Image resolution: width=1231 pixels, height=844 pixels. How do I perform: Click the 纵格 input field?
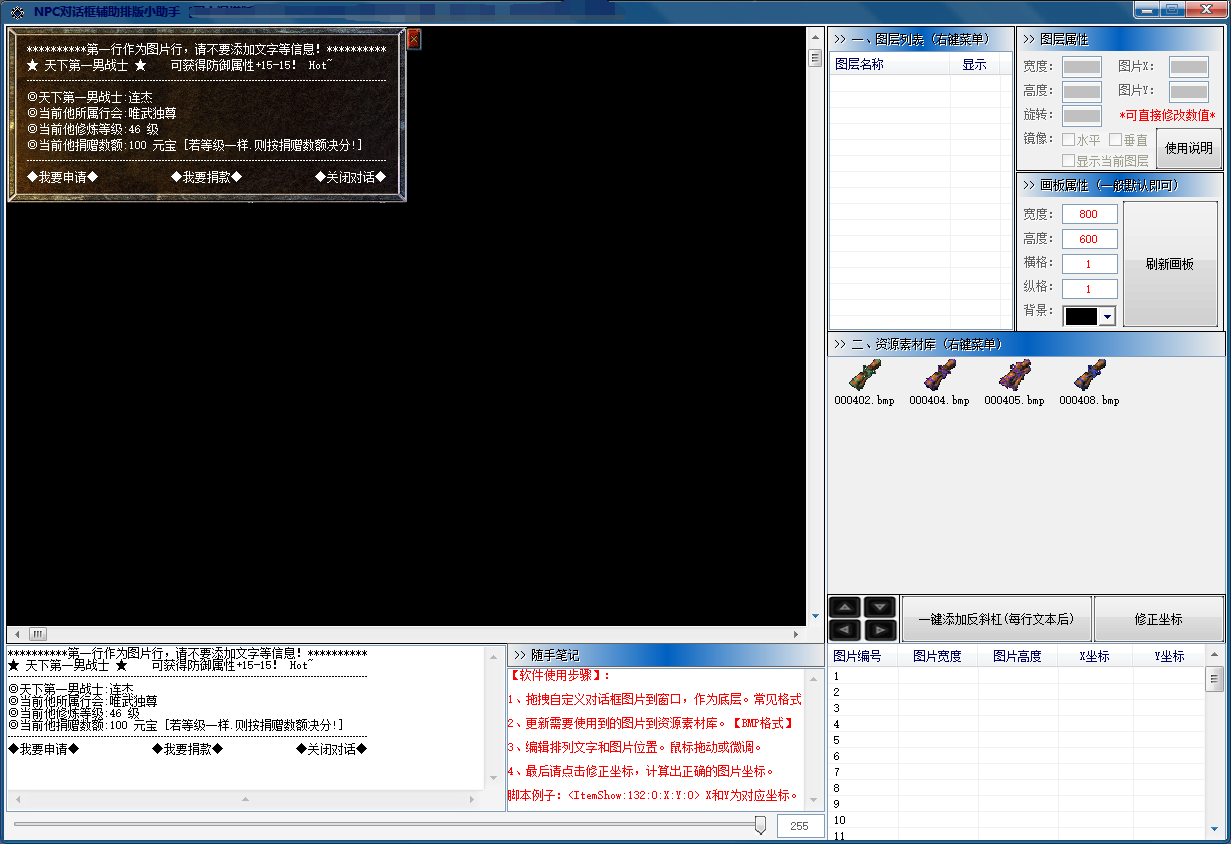[x=1089, y=289]
